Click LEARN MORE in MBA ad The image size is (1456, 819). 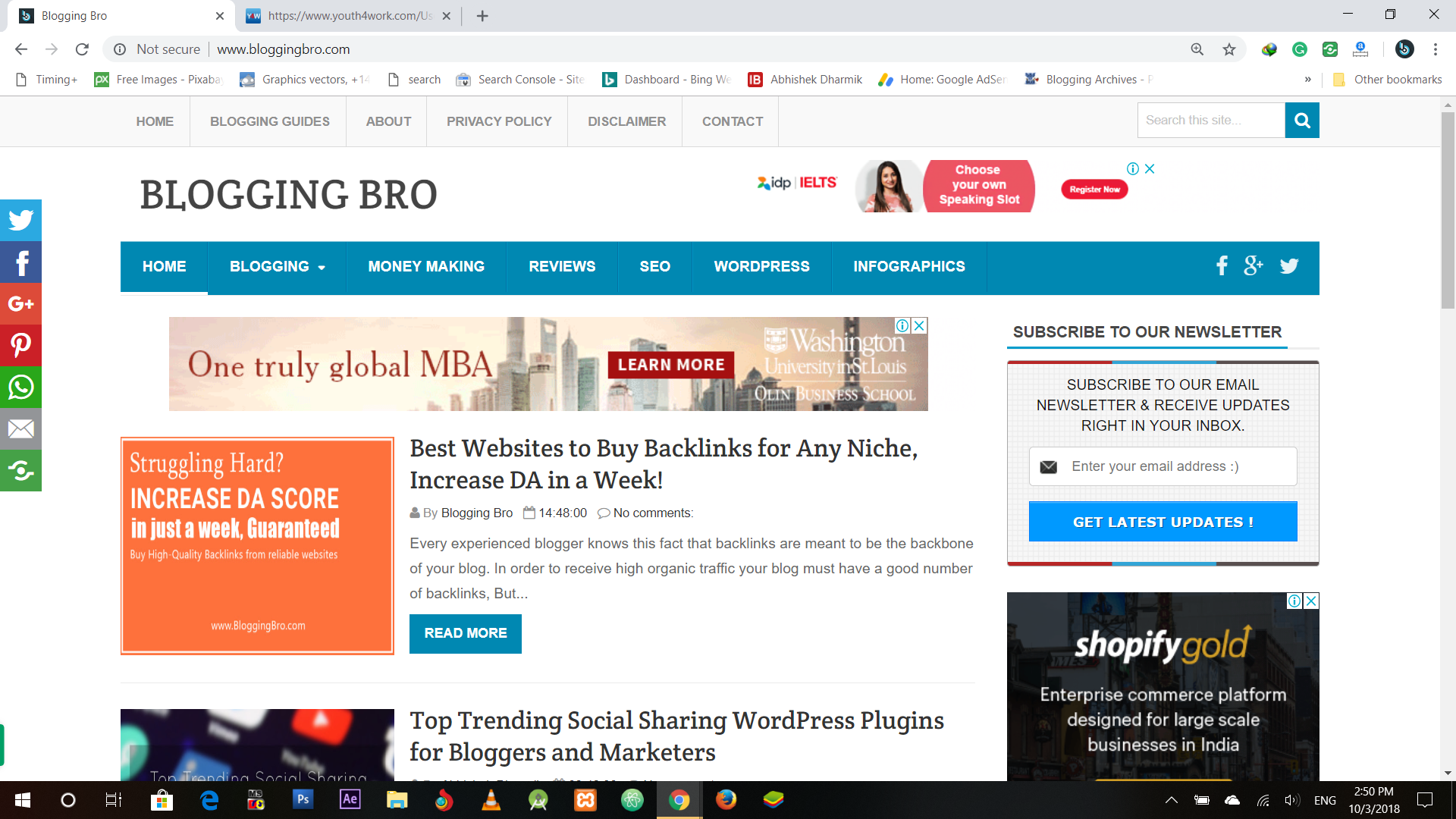[x=671, y=365]
